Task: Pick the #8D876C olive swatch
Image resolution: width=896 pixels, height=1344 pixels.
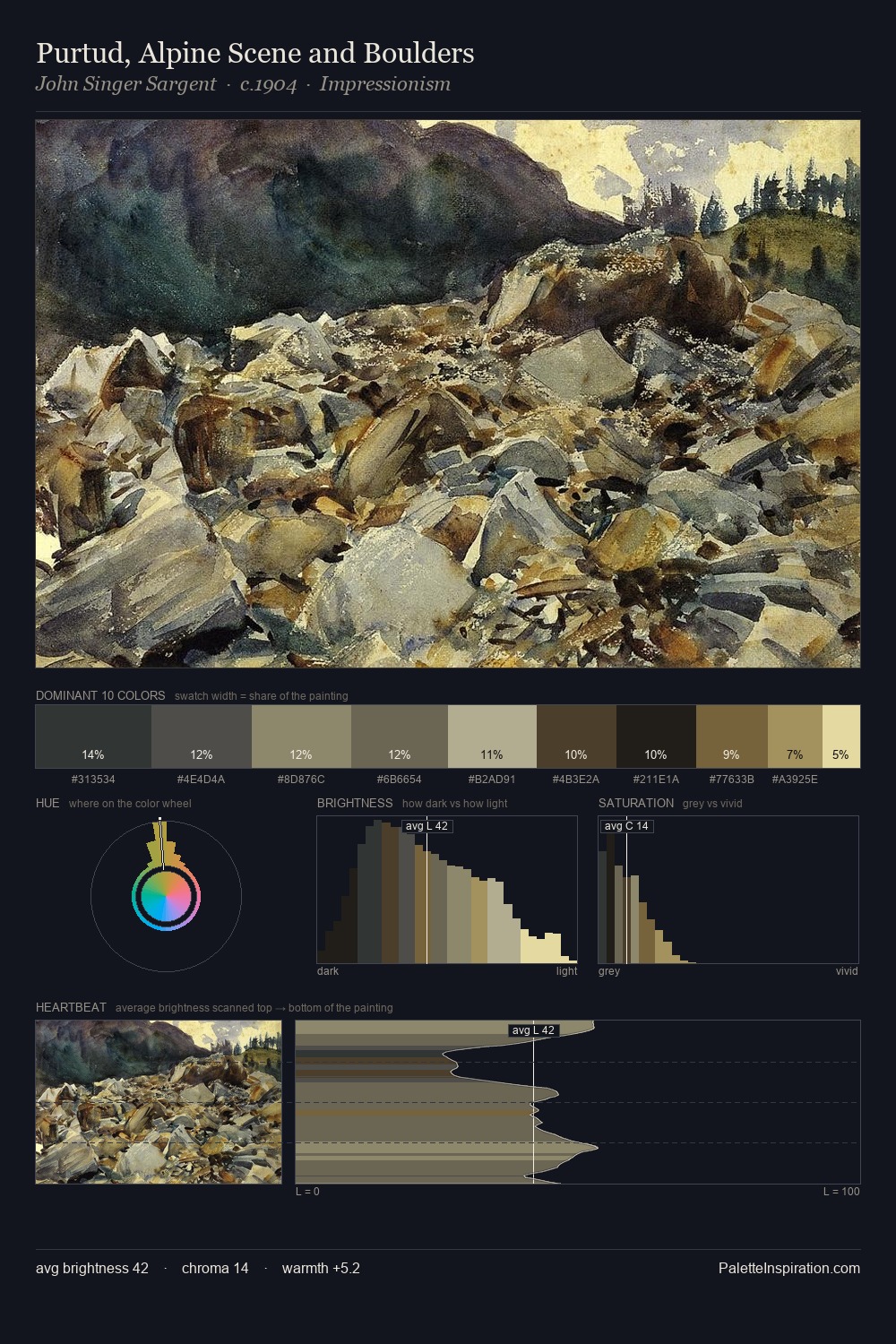Action: (301, 737)
